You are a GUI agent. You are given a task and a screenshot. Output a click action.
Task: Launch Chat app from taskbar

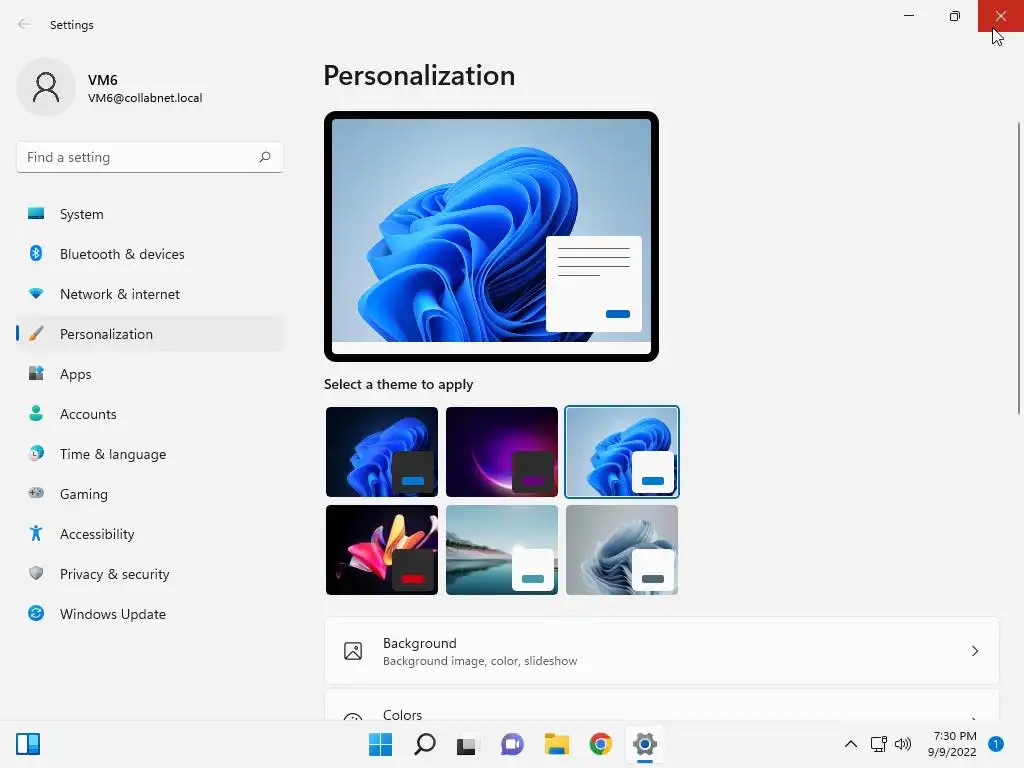(512, 744)
